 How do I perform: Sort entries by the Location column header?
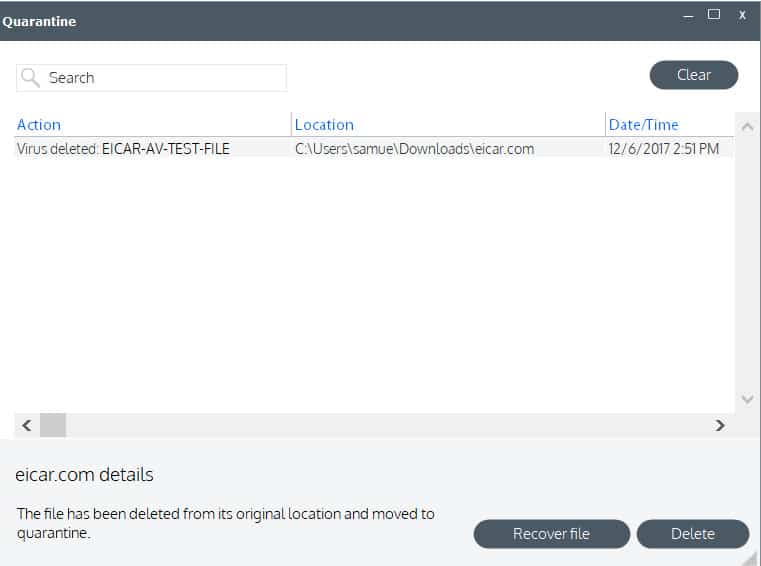[x=324, y=125]
